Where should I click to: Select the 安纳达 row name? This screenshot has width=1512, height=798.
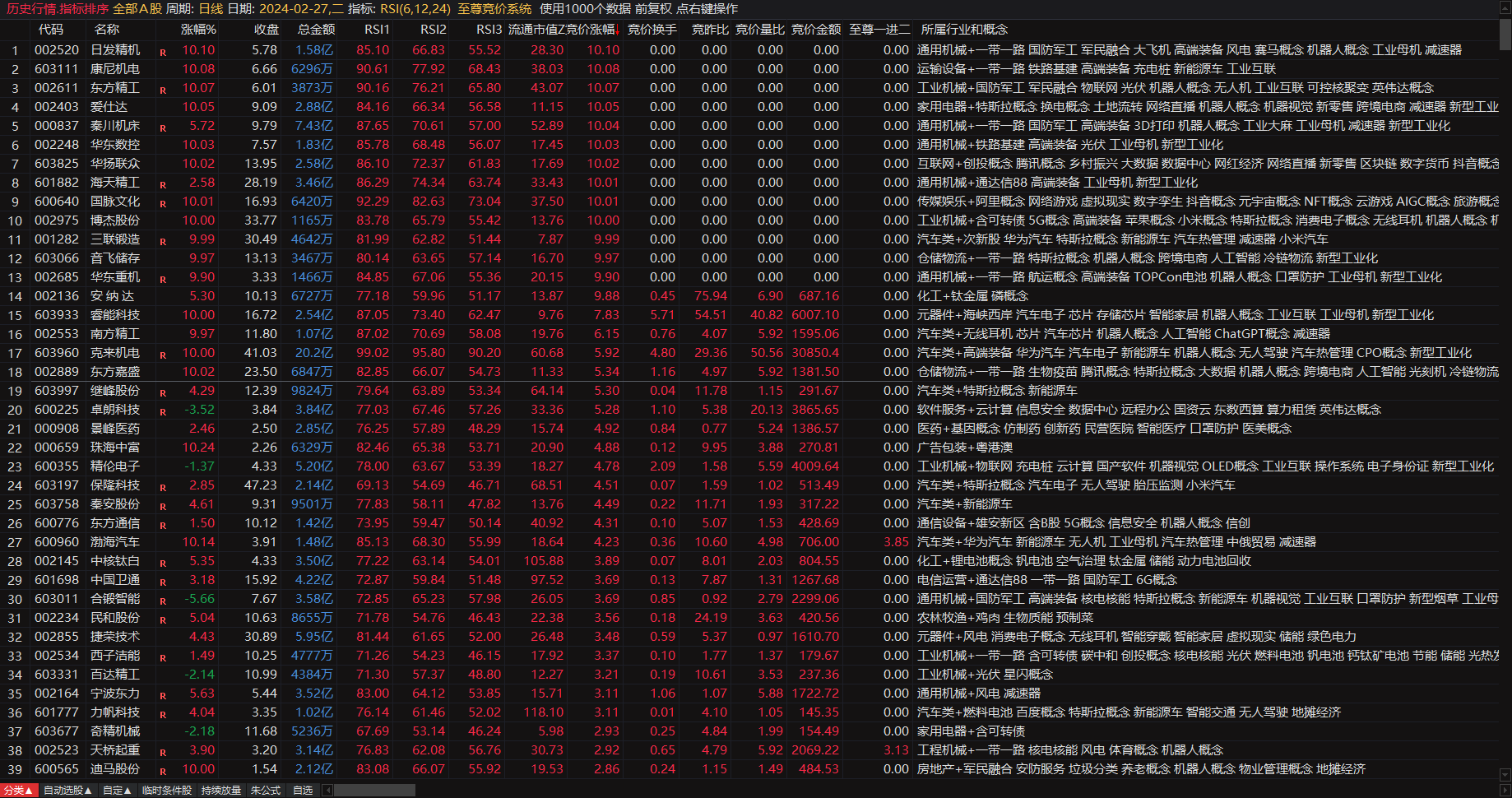(112, 296)
